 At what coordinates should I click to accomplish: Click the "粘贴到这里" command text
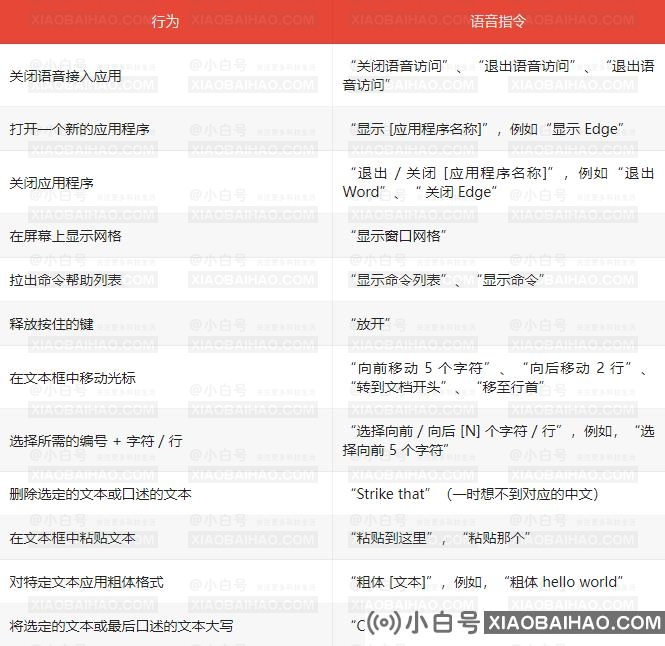pos(391,538)
